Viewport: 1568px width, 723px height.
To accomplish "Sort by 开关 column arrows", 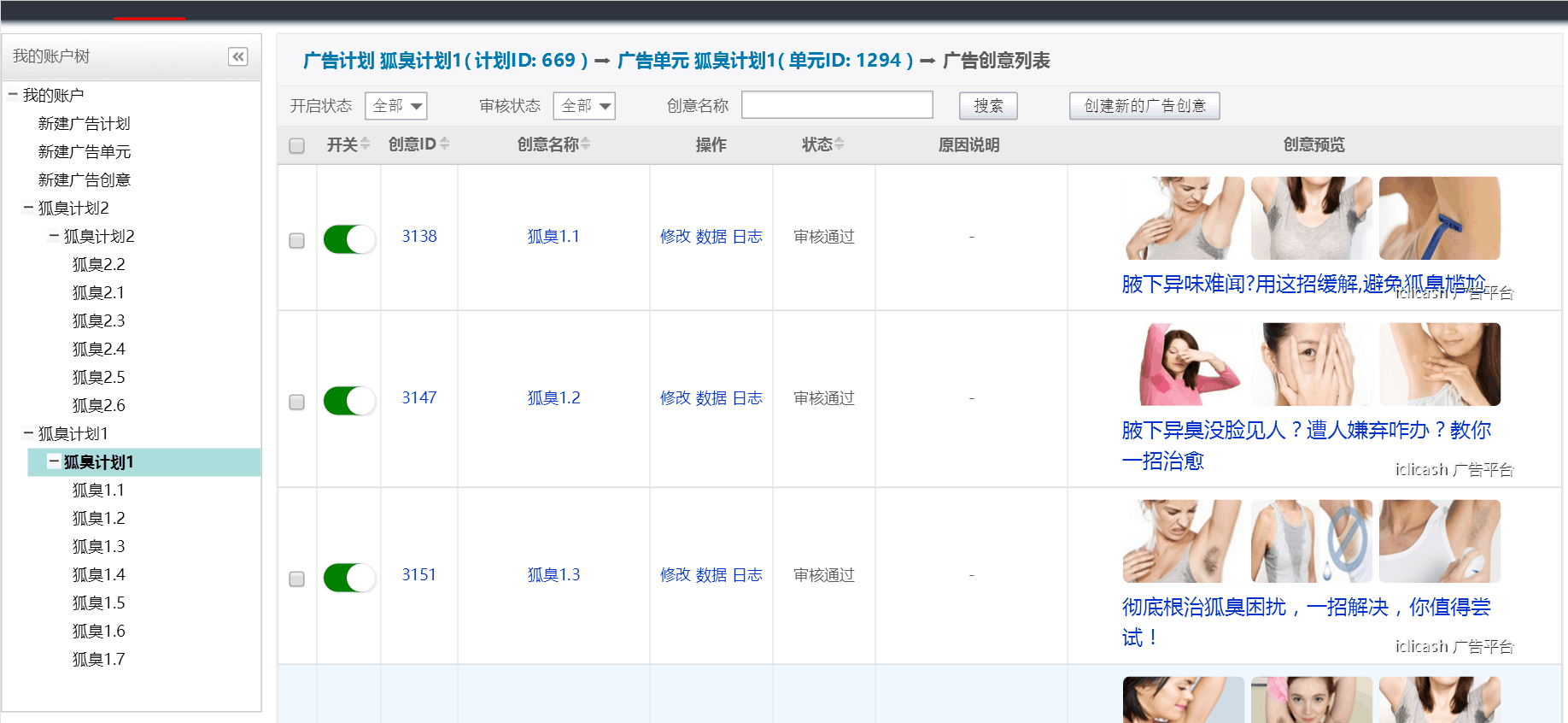I will (x=366, y=144).
